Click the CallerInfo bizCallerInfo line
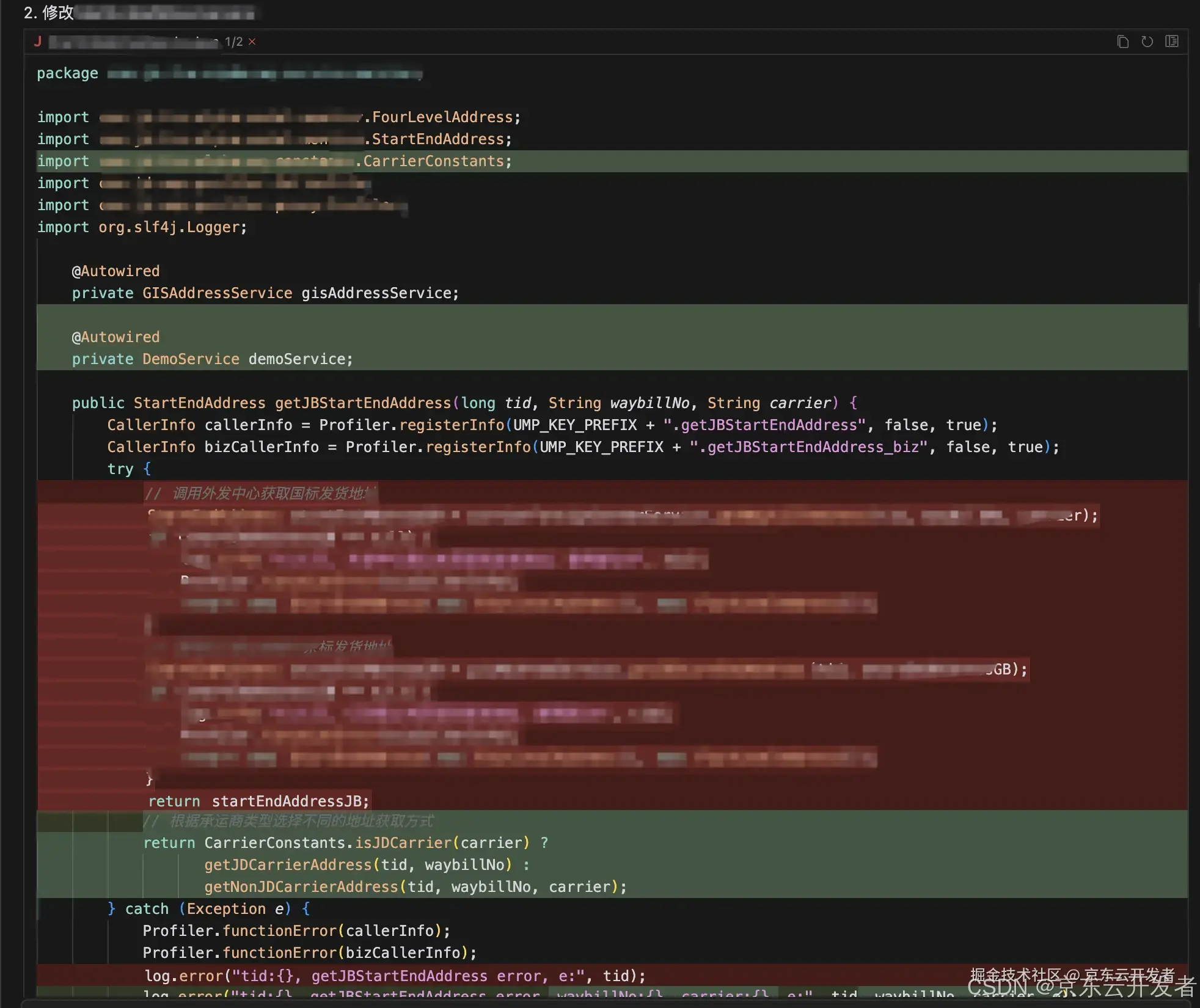Image resolution: width=1200 pixels, height=1008 pixels. click(583, 447)
